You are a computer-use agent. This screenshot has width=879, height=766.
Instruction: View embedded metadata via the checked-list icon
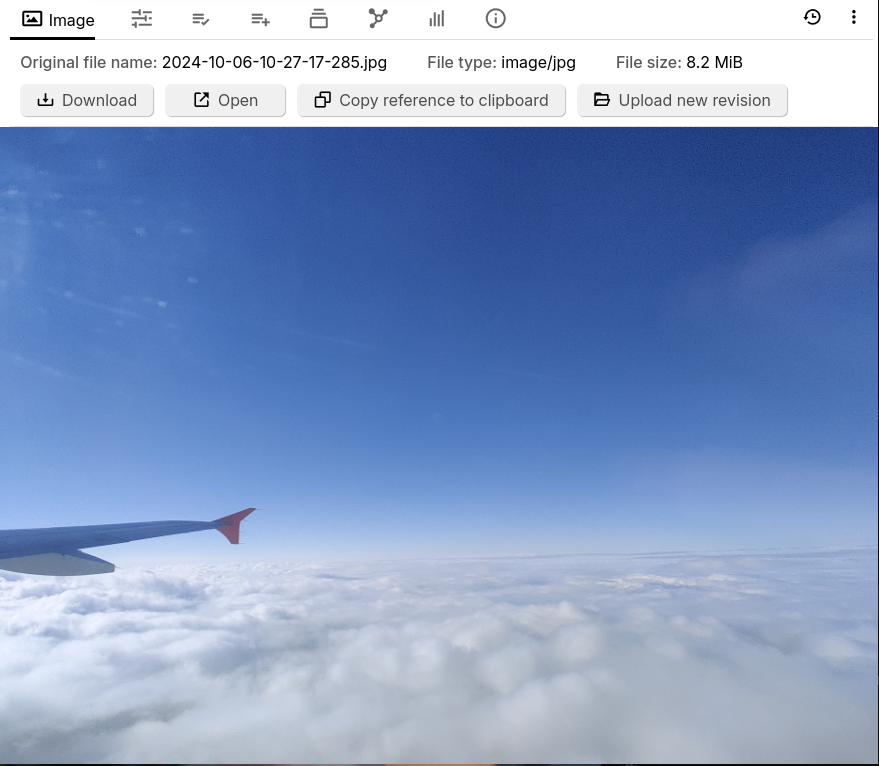pyautogui.click(x=200, y=18)
